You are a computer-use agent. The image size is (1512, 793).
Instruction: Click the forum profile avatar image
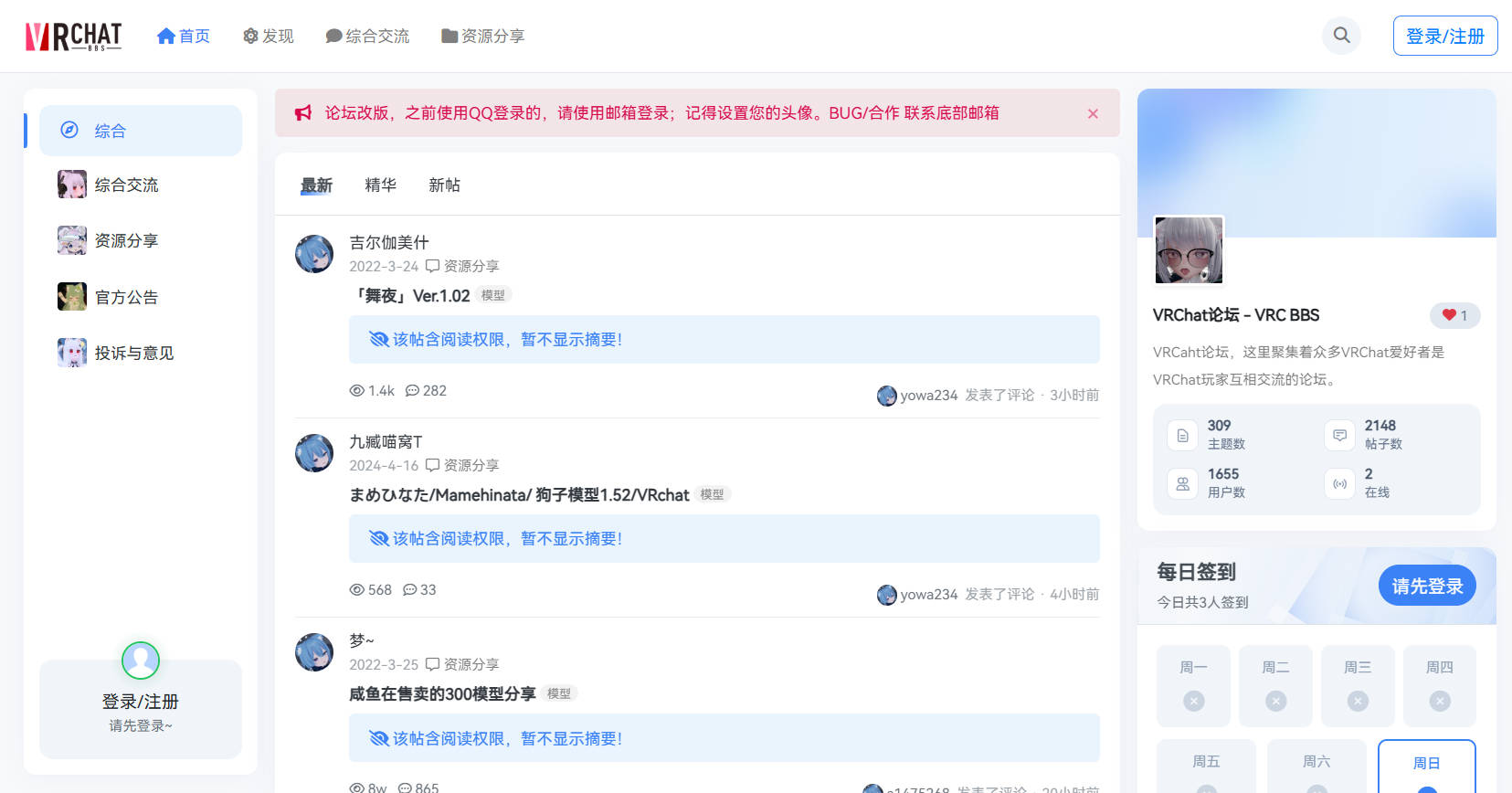(1189, 250)
